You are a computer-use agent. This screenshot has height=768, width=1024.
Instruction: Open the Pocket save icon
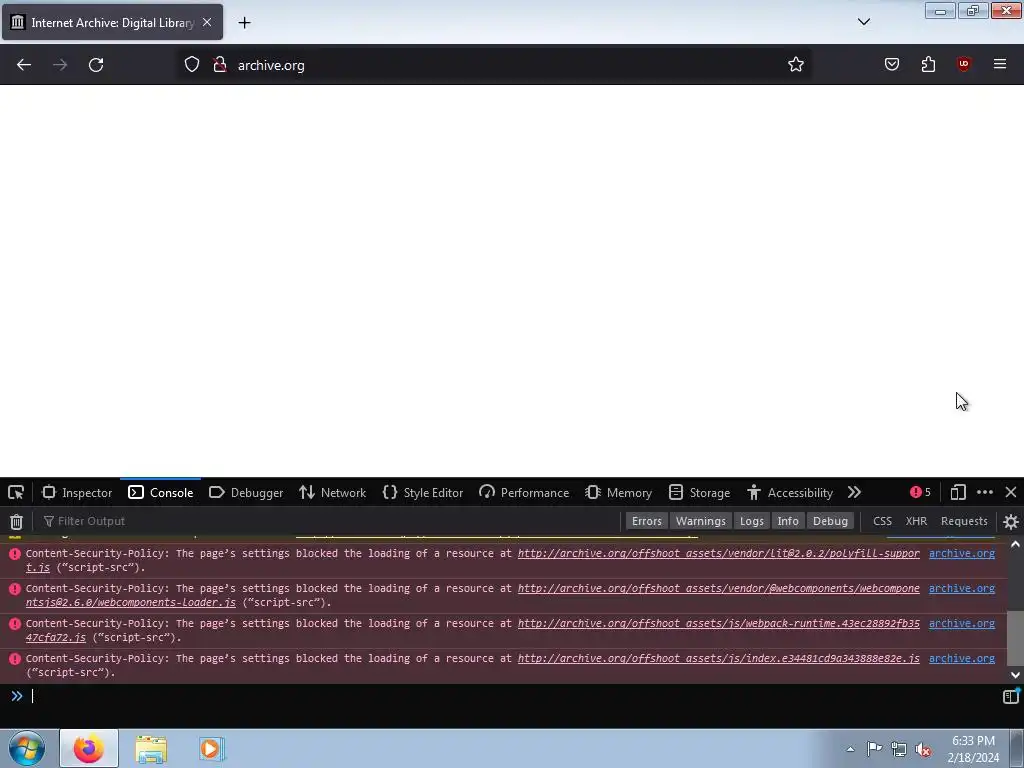pyautogui.click(x=891, y=65)
